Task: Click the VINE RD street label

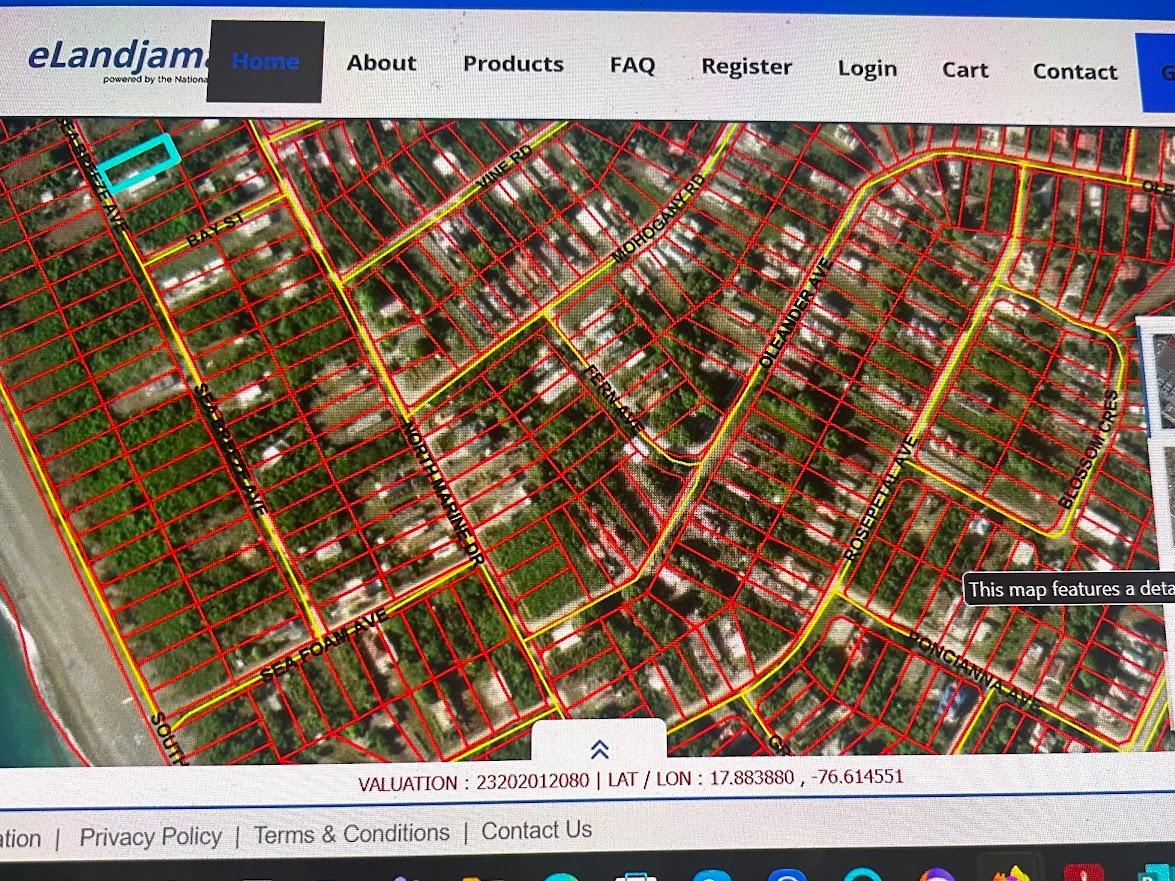Action: [504, 166]
